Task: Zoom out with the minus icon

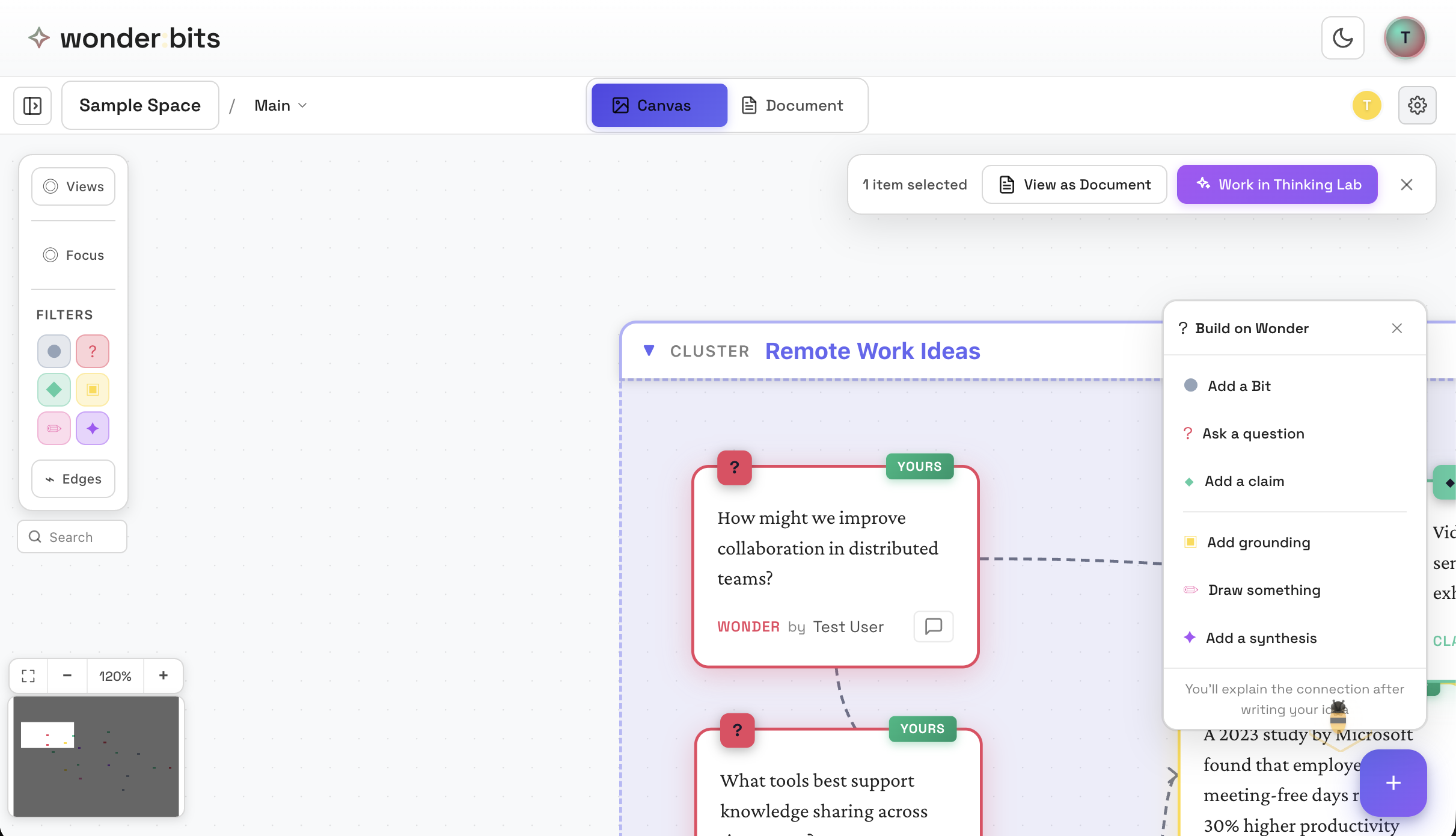Action: click(67, 675)
